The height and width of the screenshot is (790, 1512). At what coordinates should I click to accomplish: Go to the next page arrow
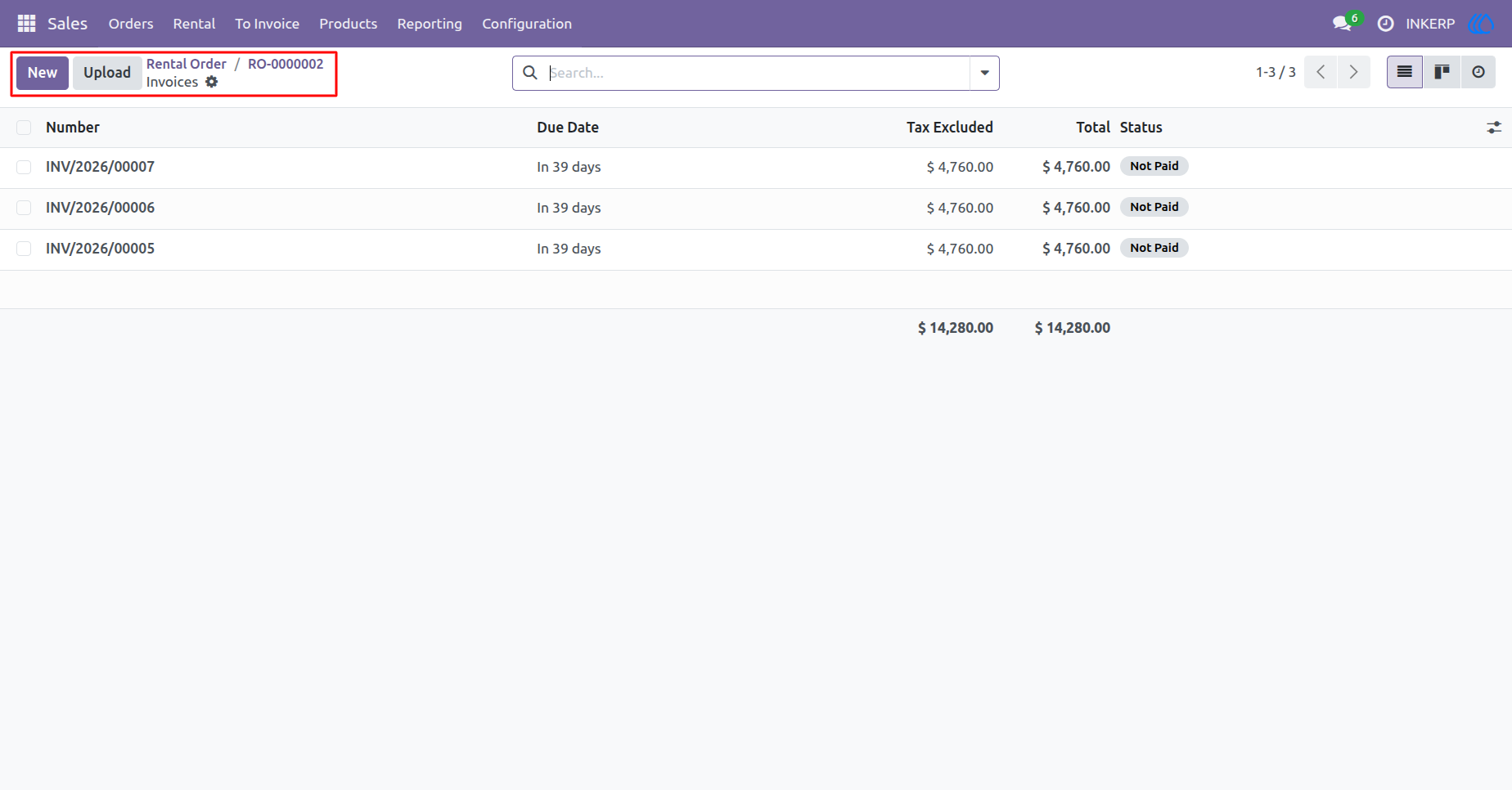1354,72
